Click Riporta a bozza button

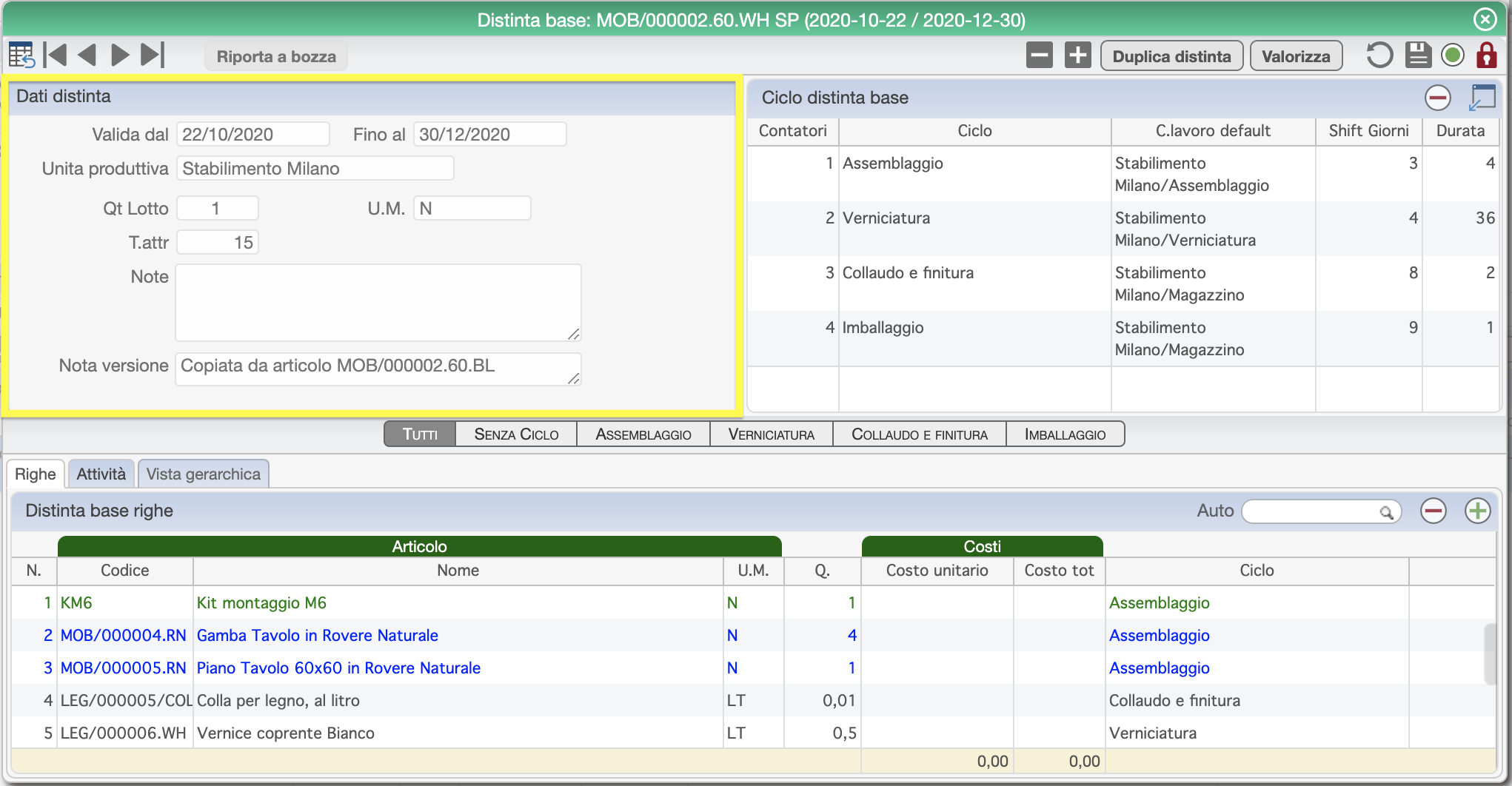[x=276, y=56]
